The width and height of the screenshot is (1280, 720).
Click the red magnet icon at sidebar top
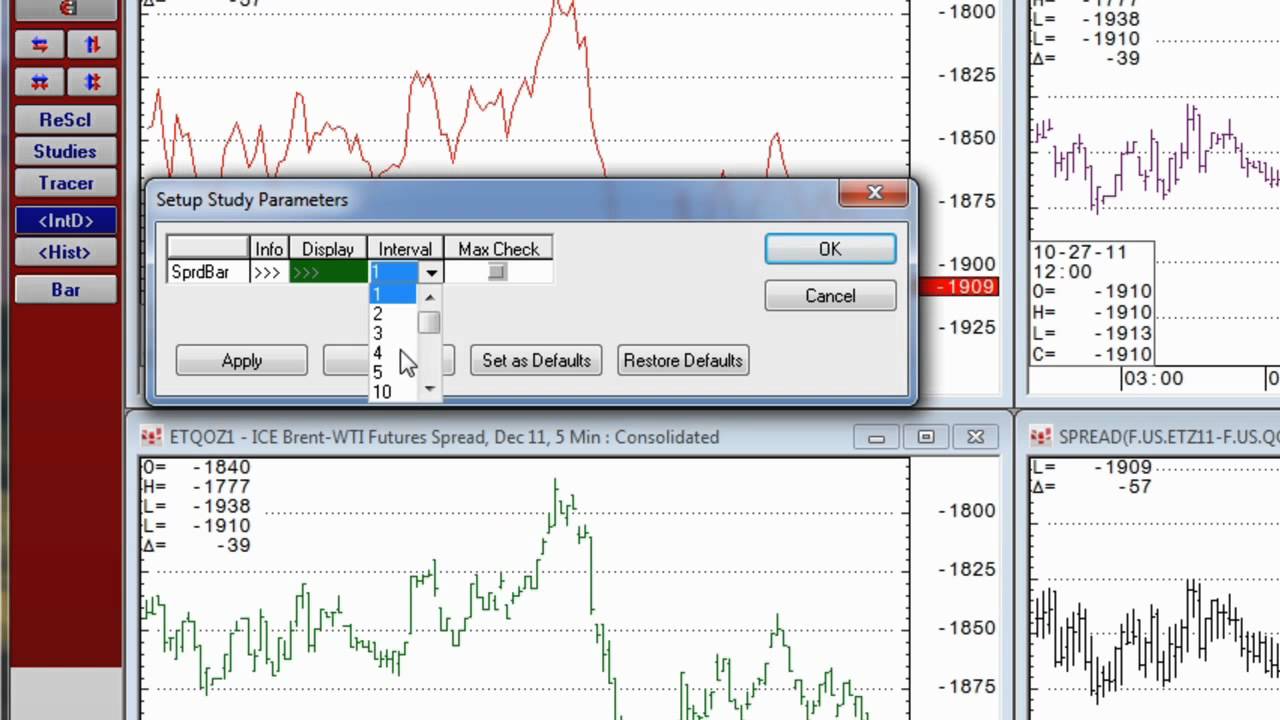point(66,9)
